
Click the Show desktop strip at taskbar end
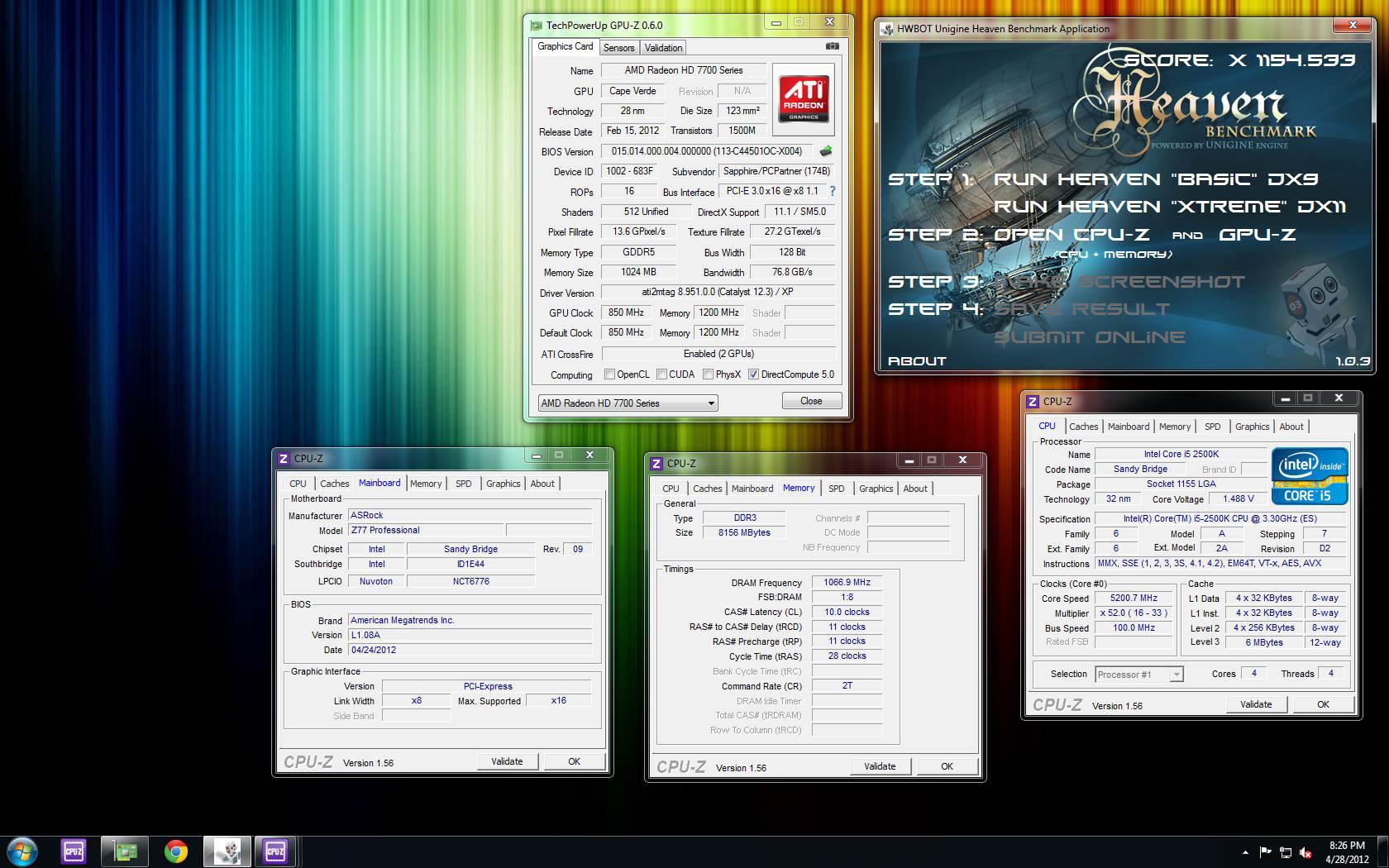click(1383, 852)
